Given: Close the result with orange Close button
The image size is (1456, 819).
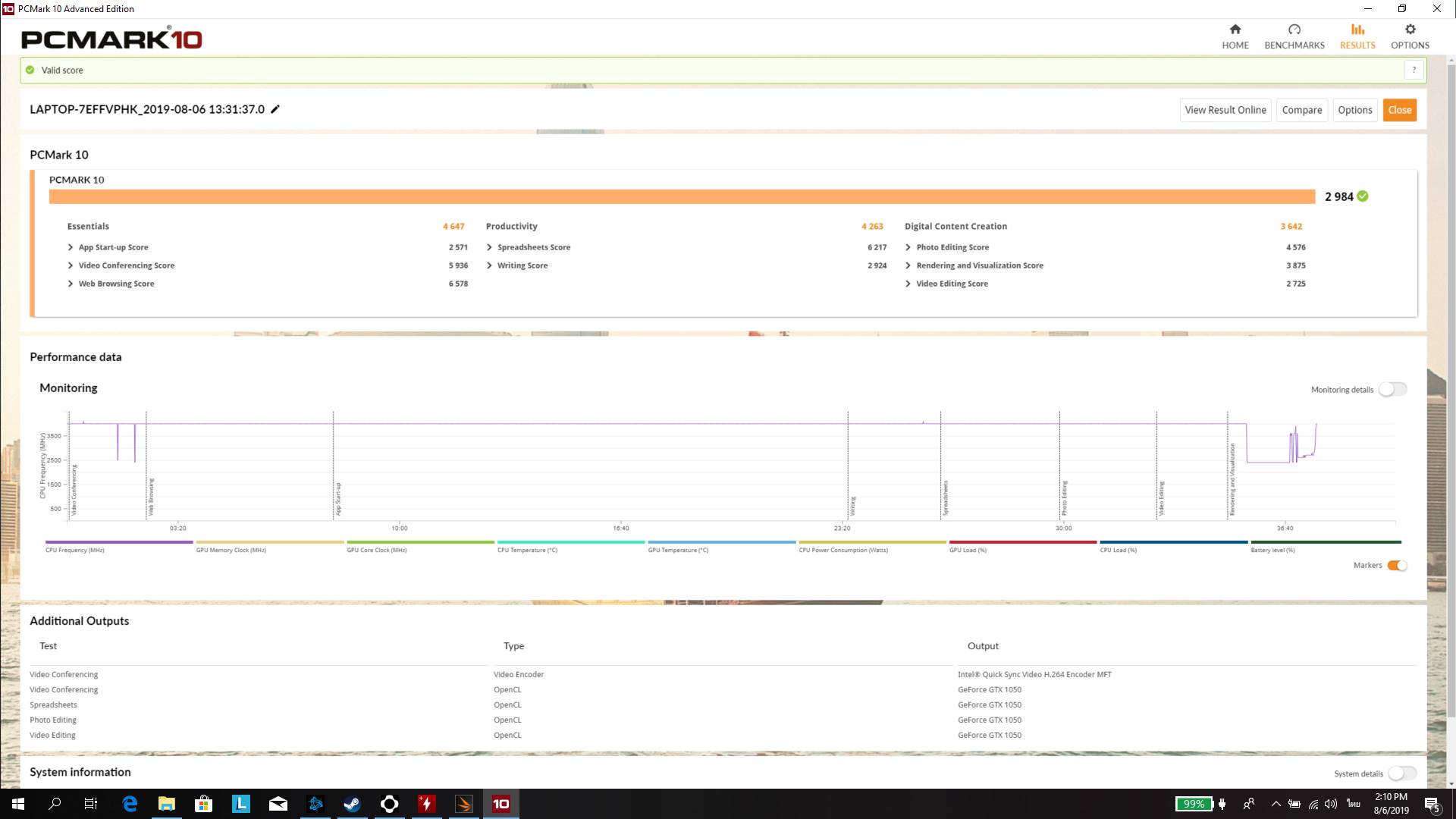Looking at the screenshot, I should coord(1400,110).
